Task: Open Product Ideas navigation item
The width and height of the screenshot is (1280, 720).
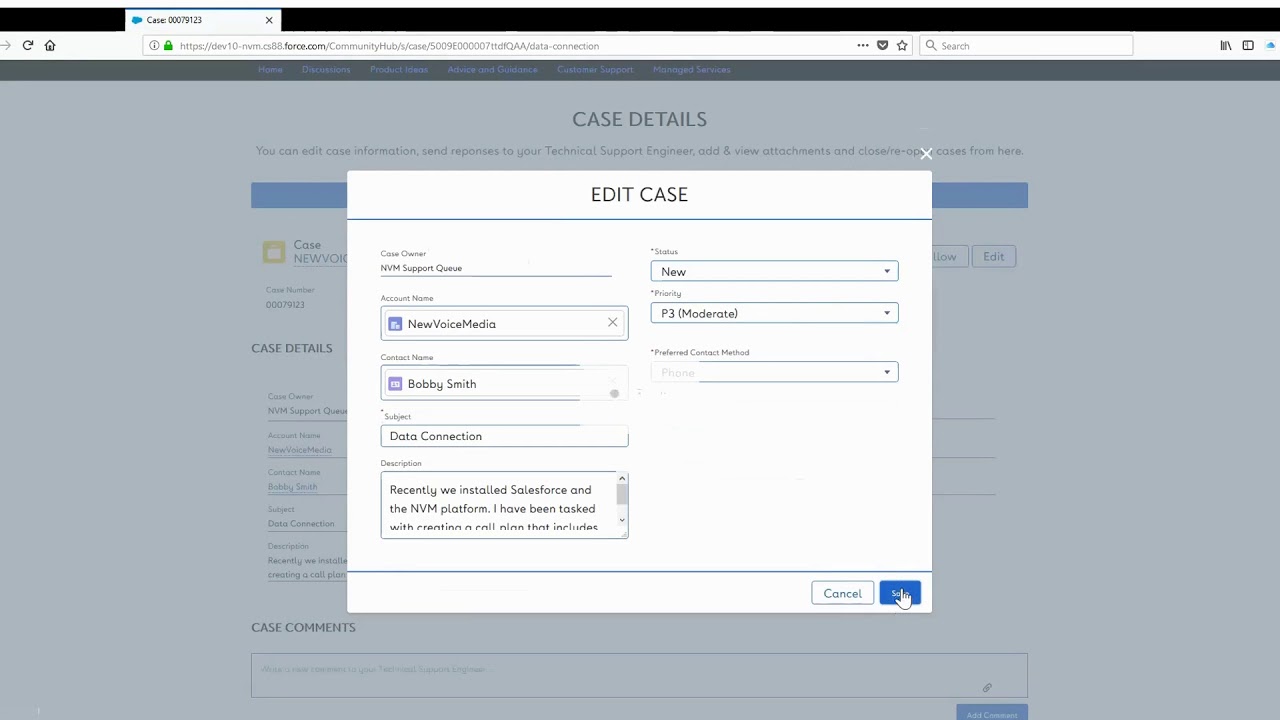Action: click(x=399, y=69)
